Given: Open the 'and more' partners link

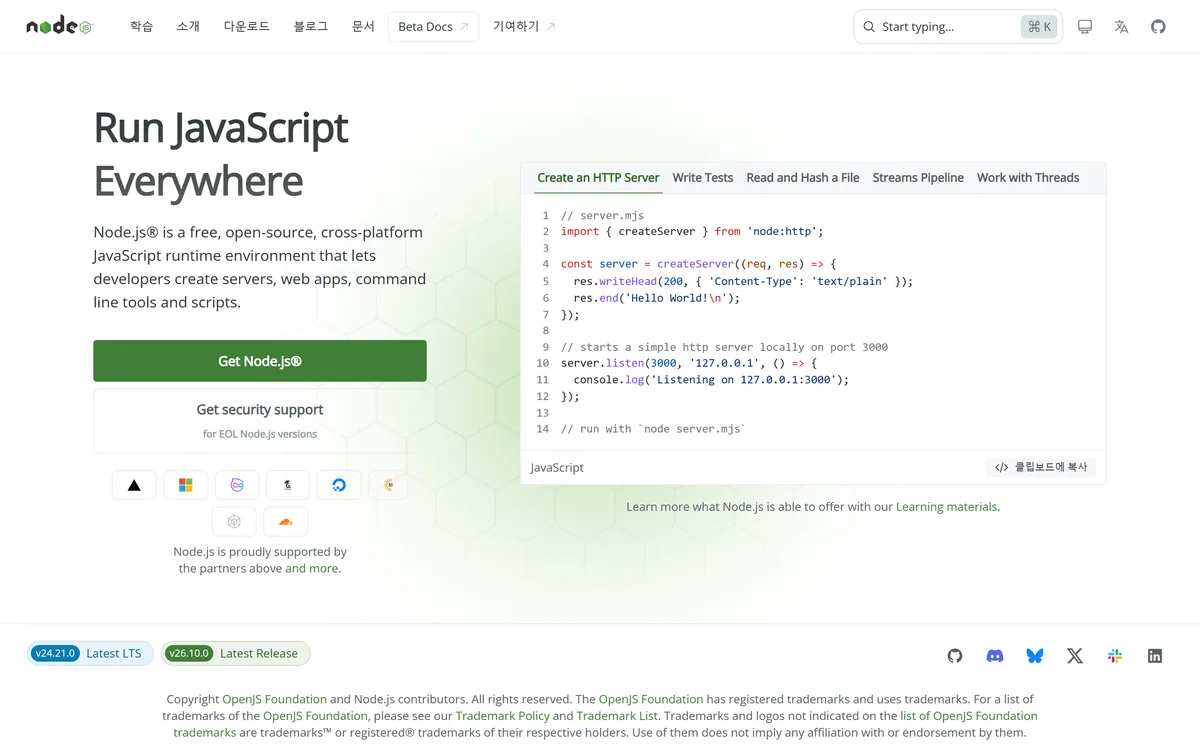Looking at the screenshot, I should 312,569.
